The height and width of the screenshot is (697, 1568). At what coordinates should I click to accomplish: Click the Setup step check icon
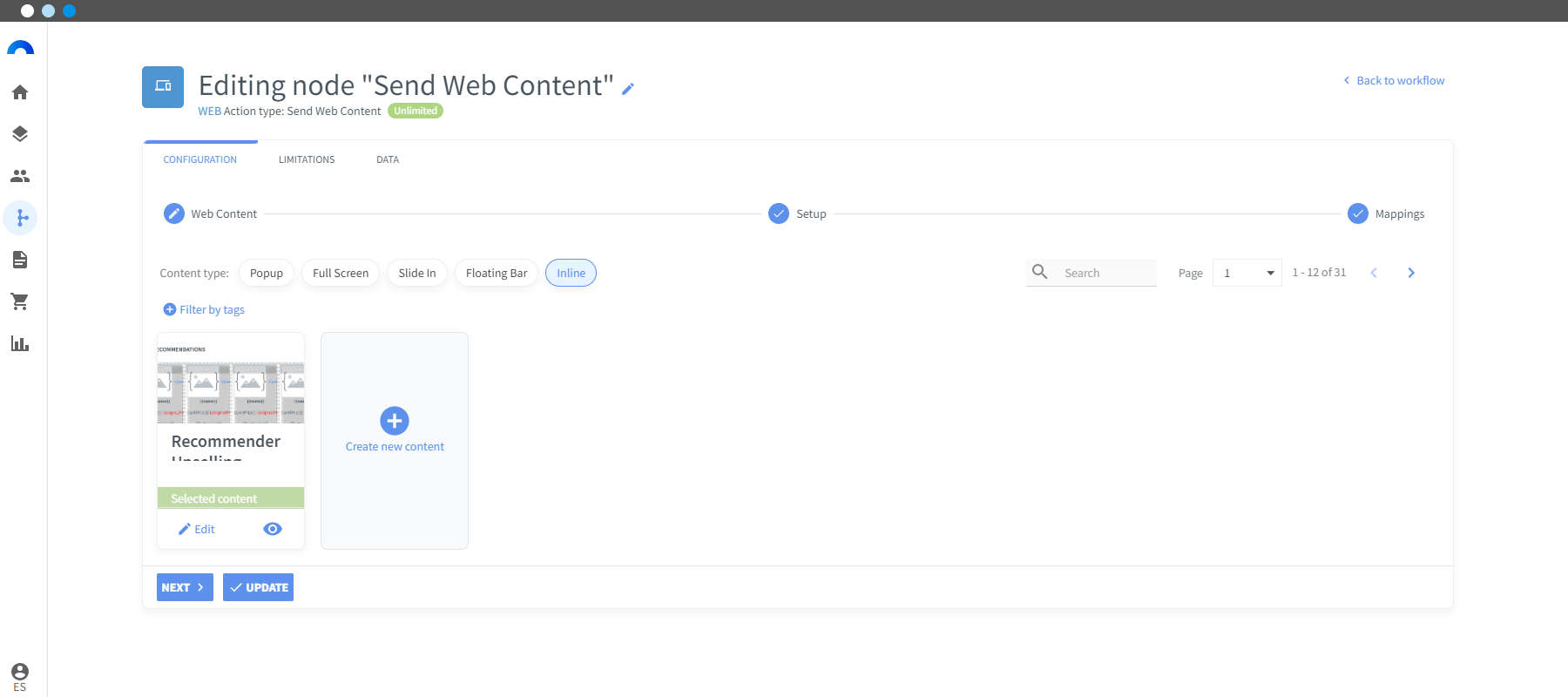click(x=779, y=213)
